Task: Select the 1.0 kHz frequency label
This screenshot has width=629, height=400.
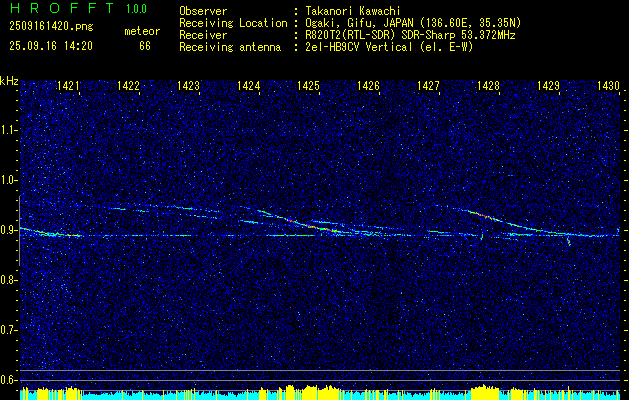Action: point(7,180)
